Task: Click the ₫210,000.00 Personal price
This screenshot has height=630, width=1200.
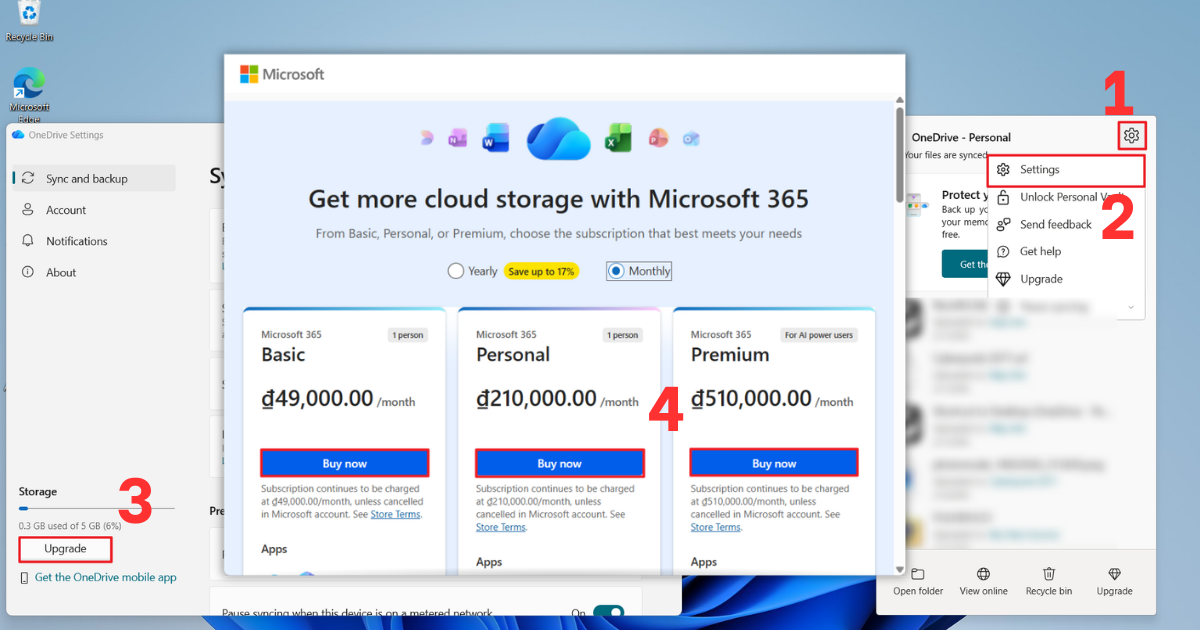Action: click(536, 398)
